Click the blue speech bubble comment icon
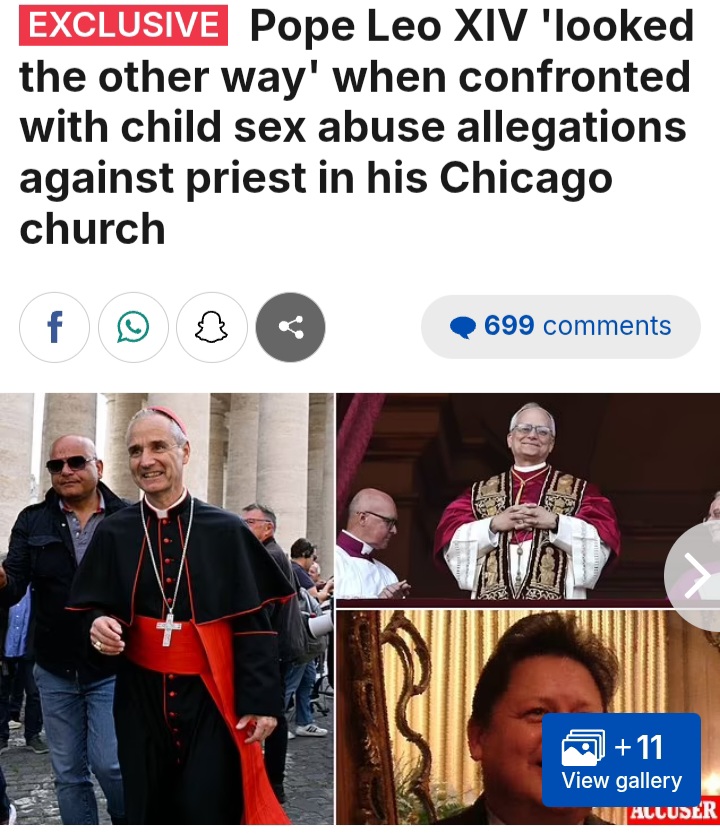720x837 pixels. point(462,327)
